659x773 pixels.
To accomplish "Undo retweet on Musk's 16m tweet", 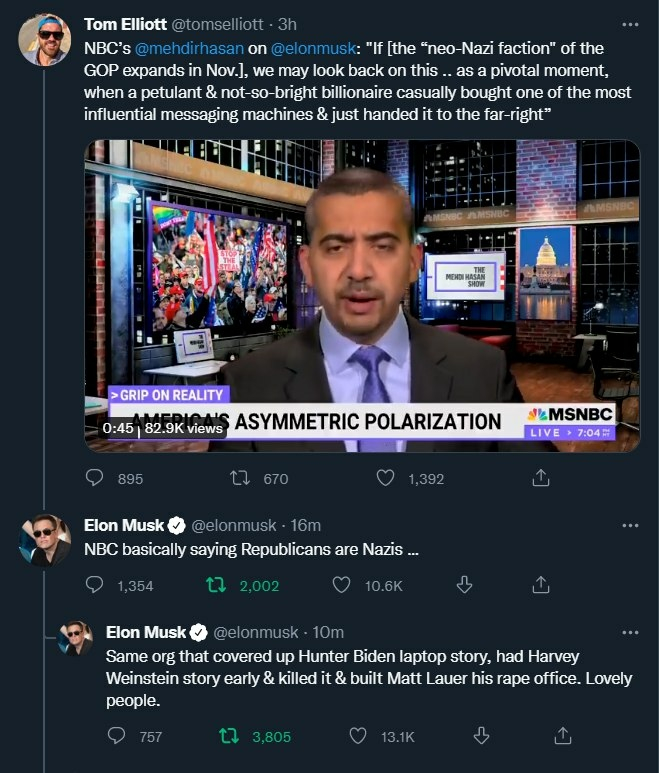I will [216, 585].
